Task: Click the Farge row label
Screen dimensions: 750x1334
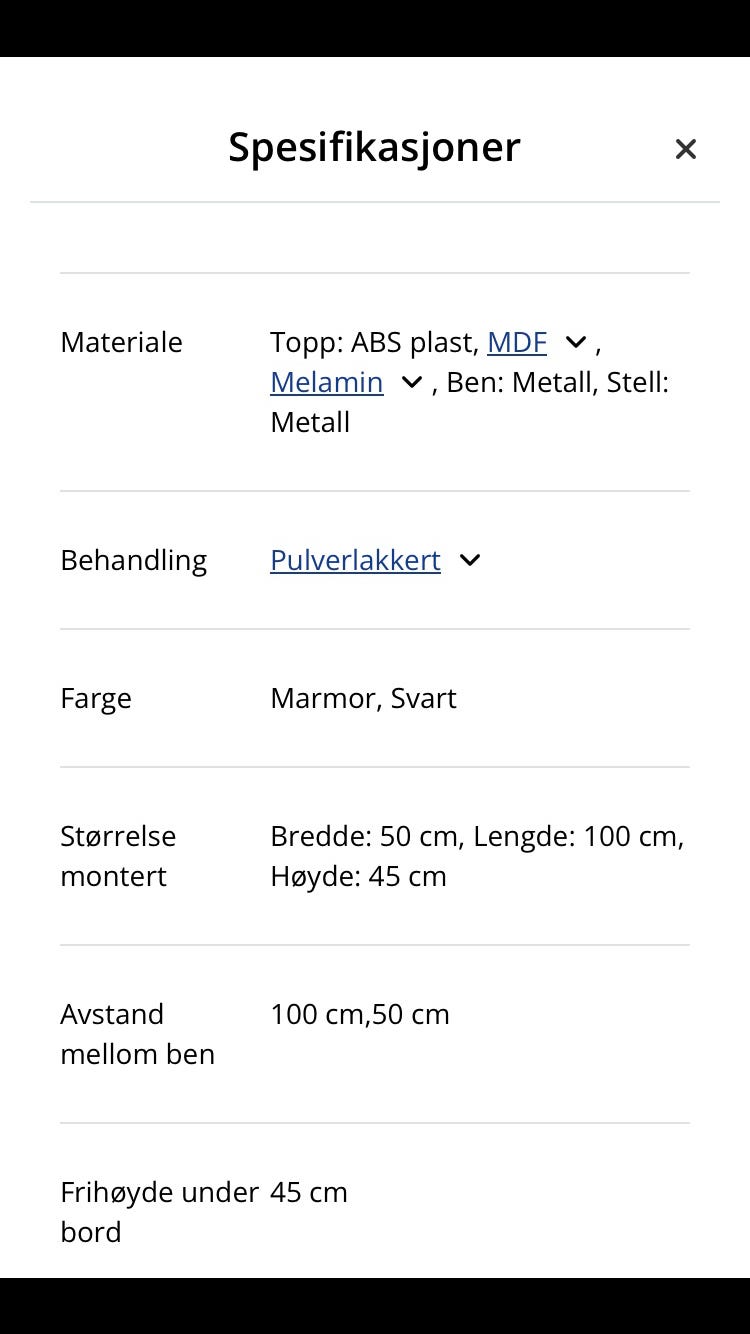Action: coord(95,699)
